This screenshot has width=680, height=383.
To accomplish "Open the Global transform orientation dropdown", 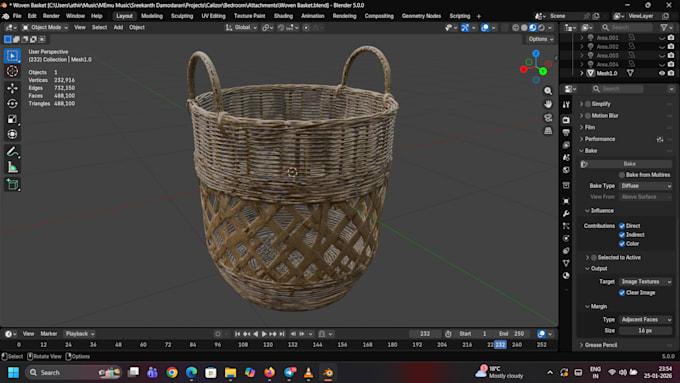I will (242, 27).
